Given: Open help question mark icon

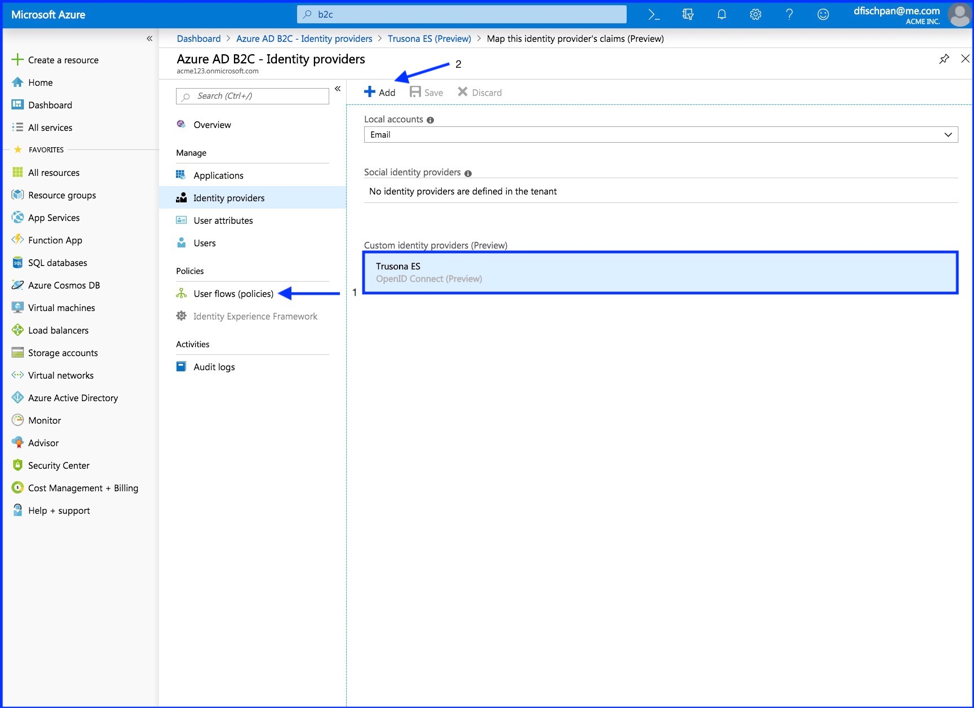Looking at the screenshot, I should tap(789, 14).
